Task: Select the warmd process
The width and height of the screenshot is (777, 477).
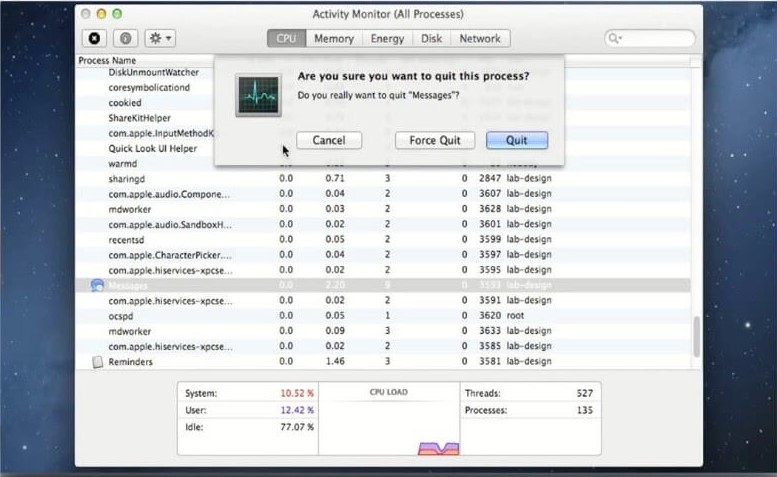Action: point(123,164)
